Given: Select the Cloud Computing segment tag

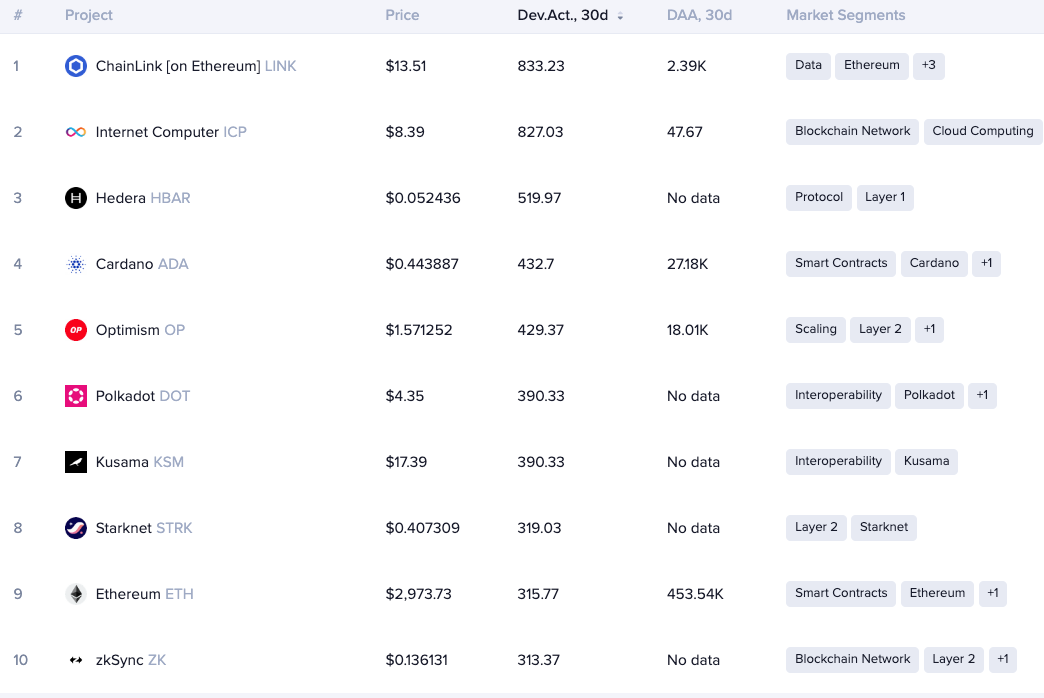Looking at the screenshot, I should 983,131.
